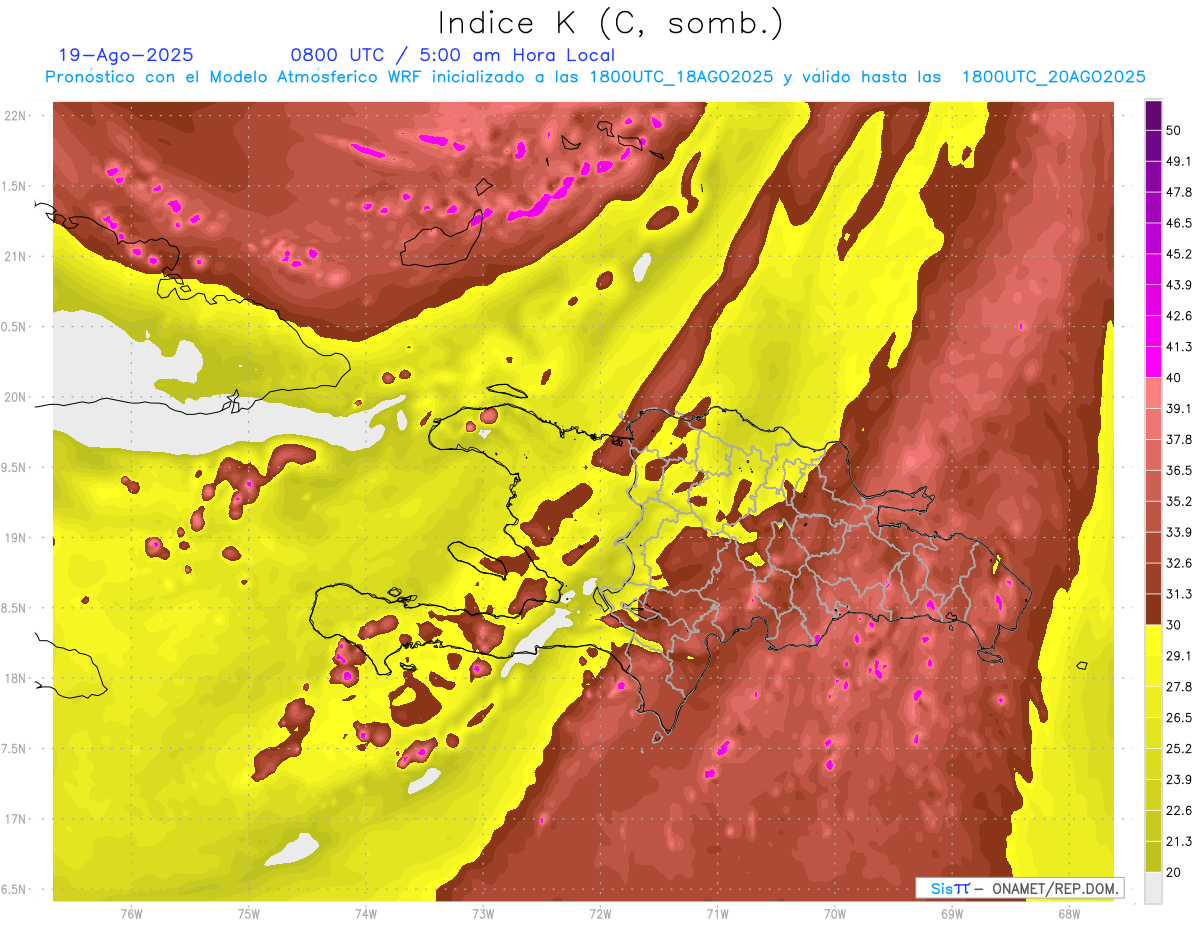Click the '22N' latitude label

coord(16,116)
